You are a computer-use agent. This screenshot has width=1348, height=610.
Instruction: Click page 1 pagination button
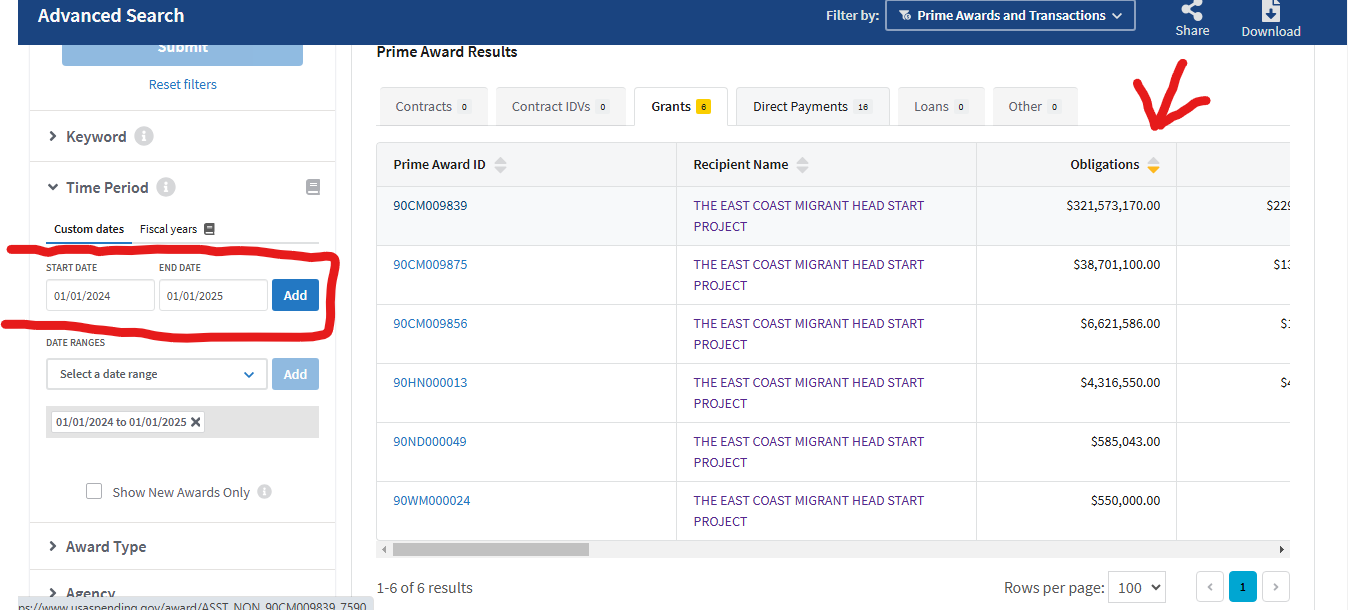click(x=1242, y=587)
